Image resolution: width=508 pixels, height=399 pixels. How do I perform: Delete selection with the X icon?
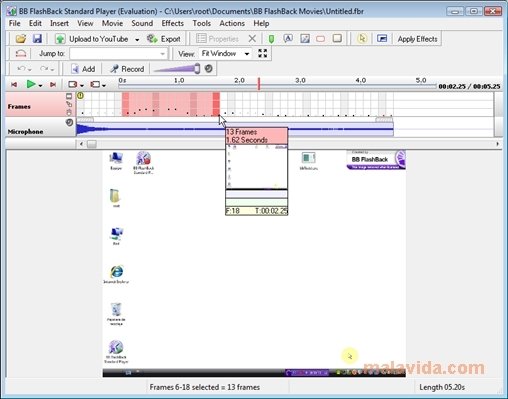(x=252, y=39)
